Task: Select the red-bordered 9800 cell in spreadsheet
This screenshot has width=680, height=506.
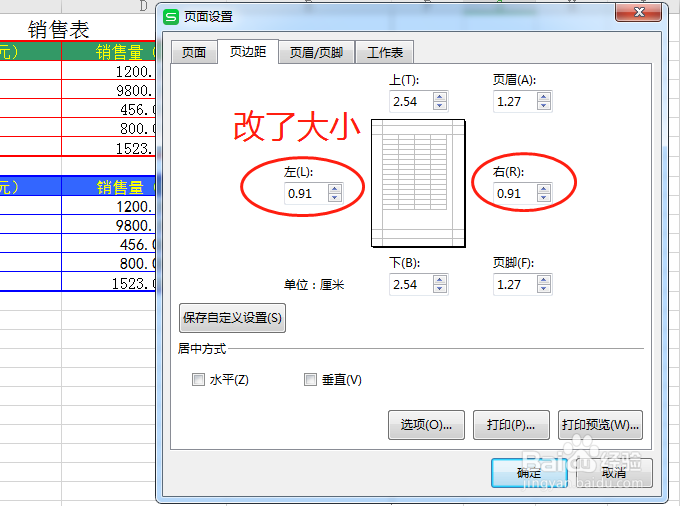Action: pyautogui.click(x=108, y=90)
